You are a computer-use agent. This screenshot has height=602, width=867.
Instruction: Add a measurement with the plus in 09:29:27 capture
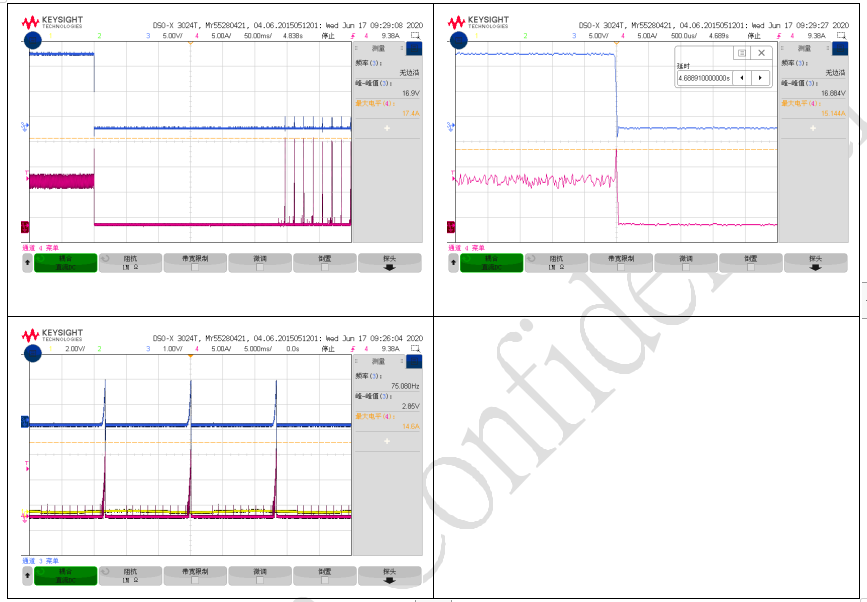tap(813, 128)
